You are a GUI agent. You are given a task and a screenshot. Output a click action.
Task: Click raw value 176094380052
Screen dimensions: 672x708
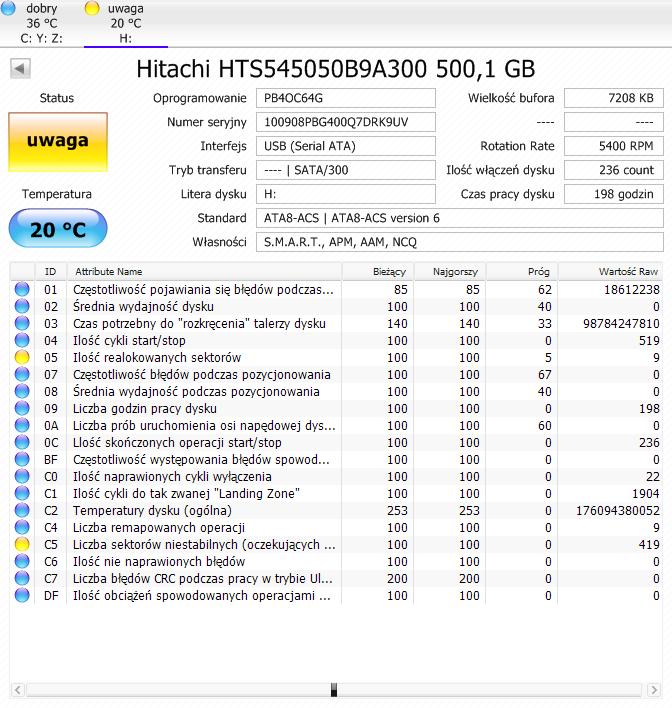pyautogui.click(x=618, y=511)
